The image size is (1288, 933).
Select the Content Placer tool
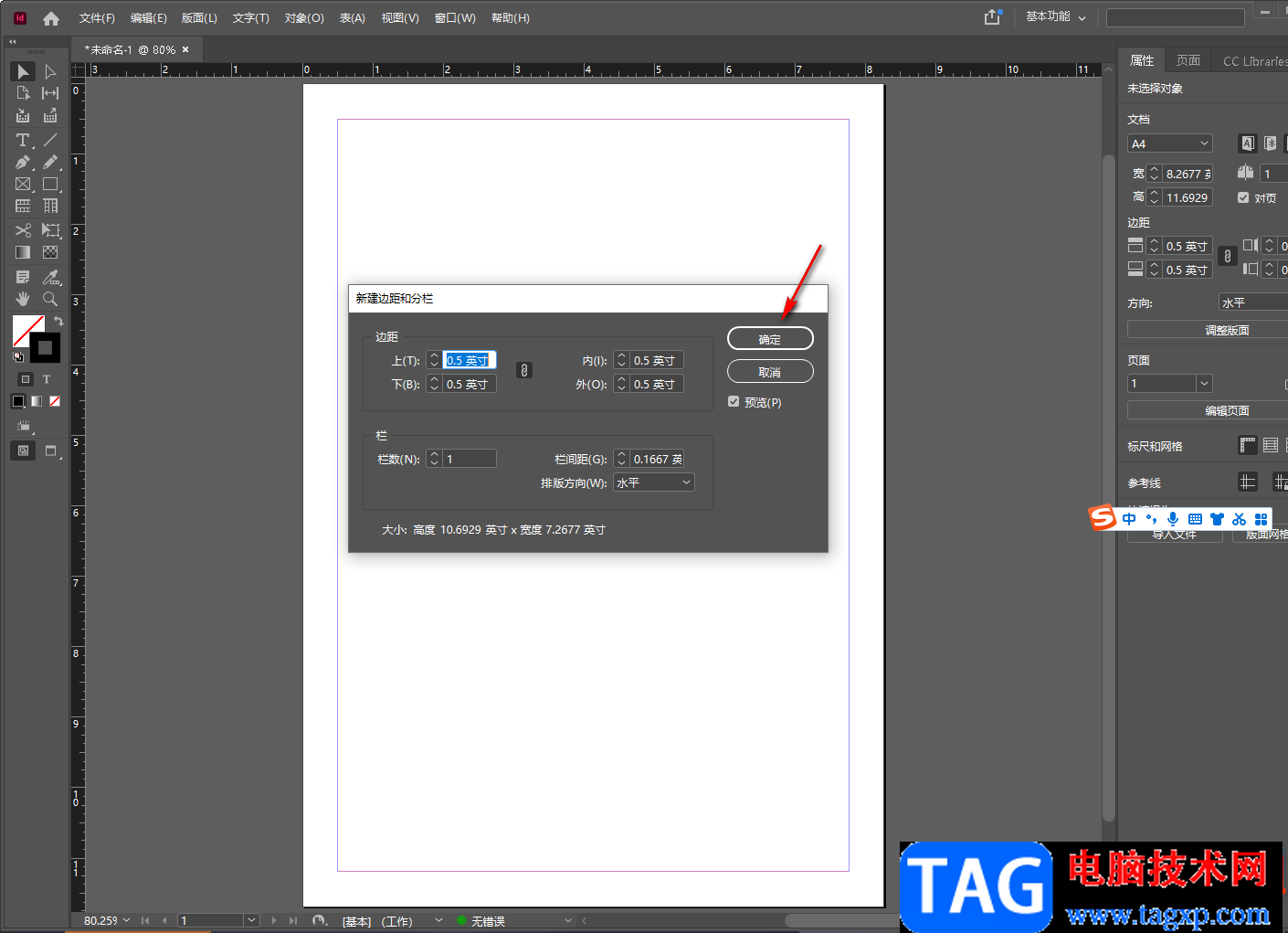50,115
